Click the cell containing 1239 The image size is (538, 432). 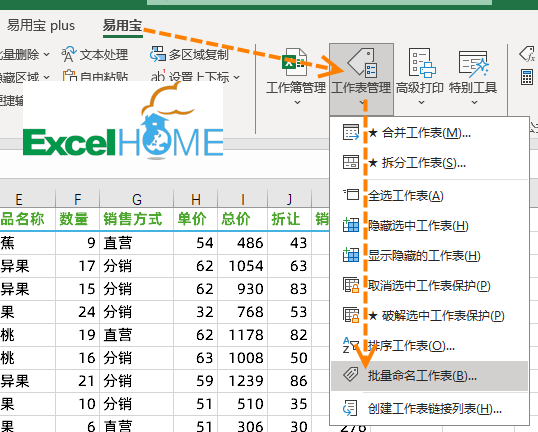(243, 381)
